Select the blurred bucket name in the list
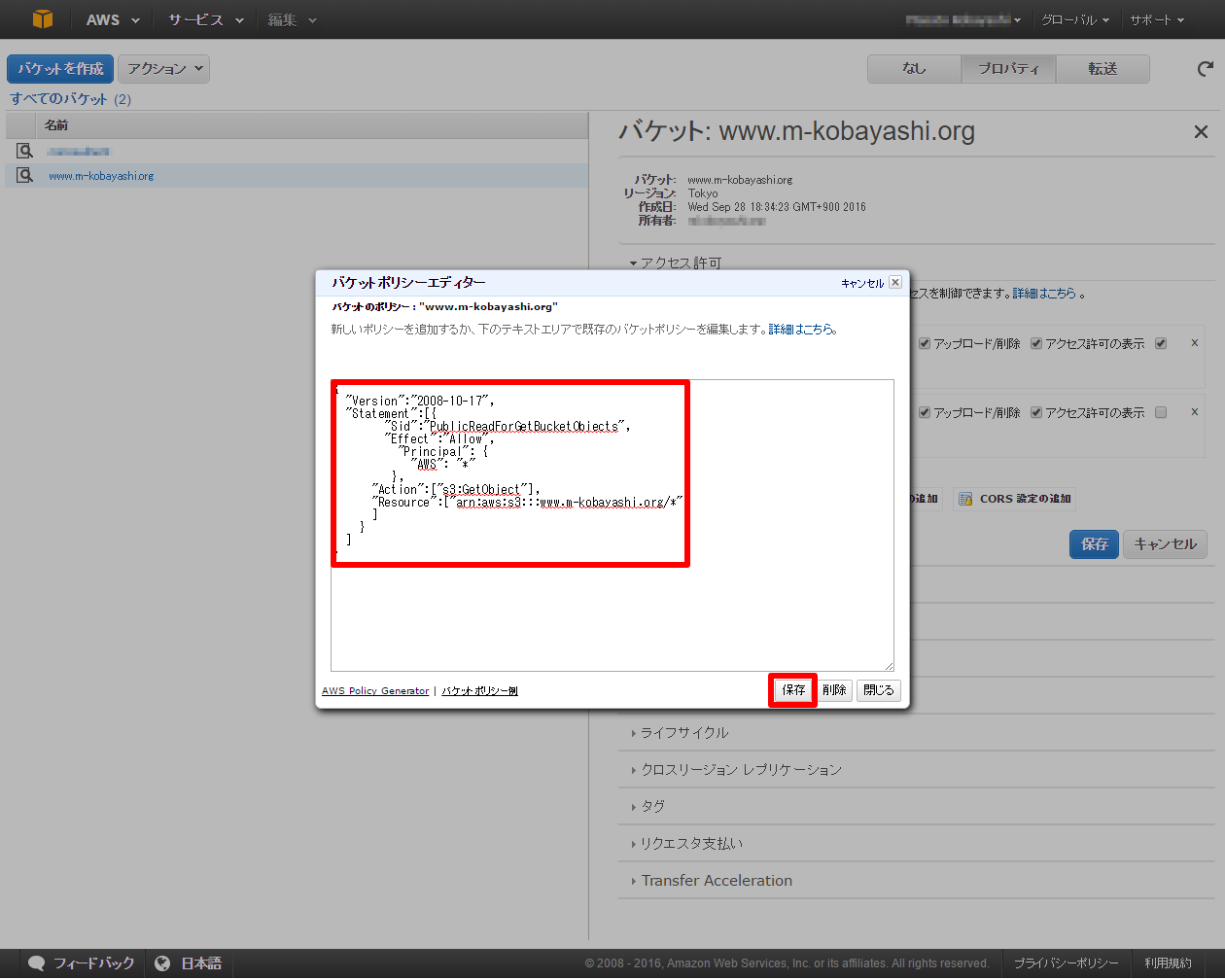This screenshot has height=980, width=1225. click(78, 151)
